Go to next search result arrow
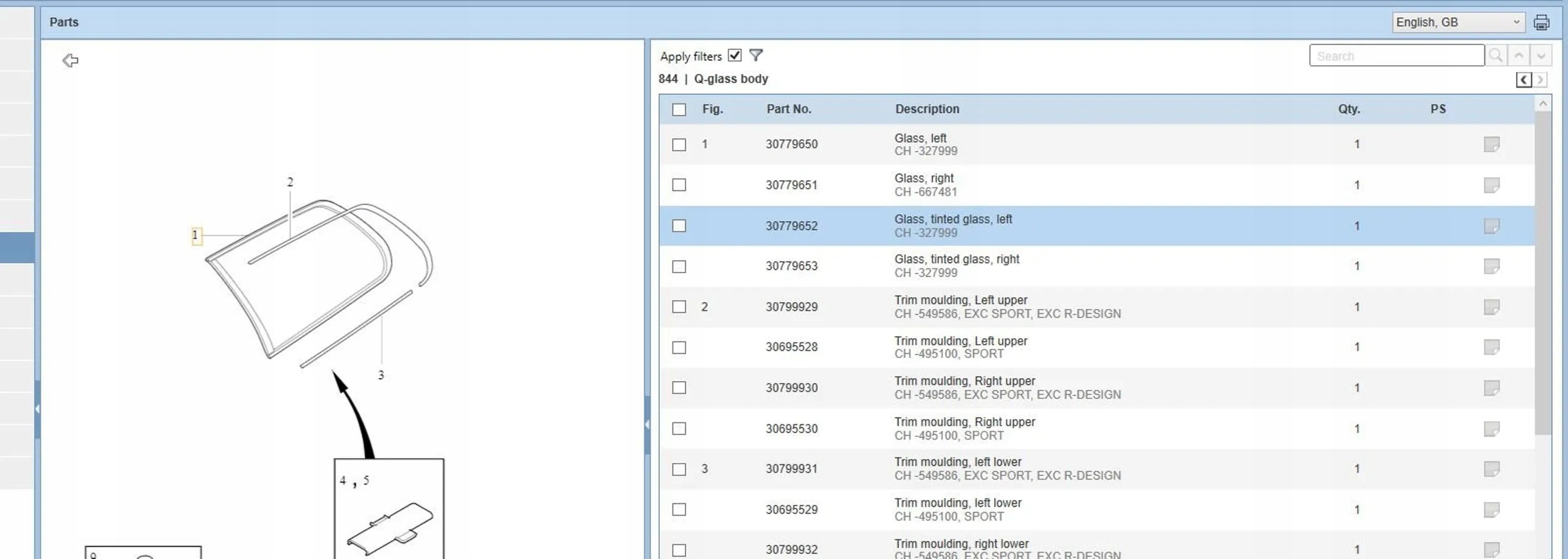 [x=1541, y=56]
